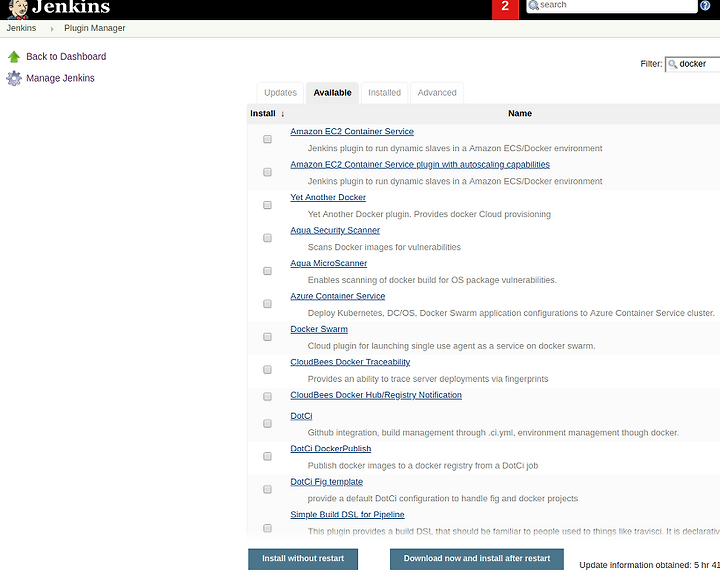The height and width of the screenshot is (576, 720).
Task: Click into the Filter field containing docker
Action: [x=693, y=64]
